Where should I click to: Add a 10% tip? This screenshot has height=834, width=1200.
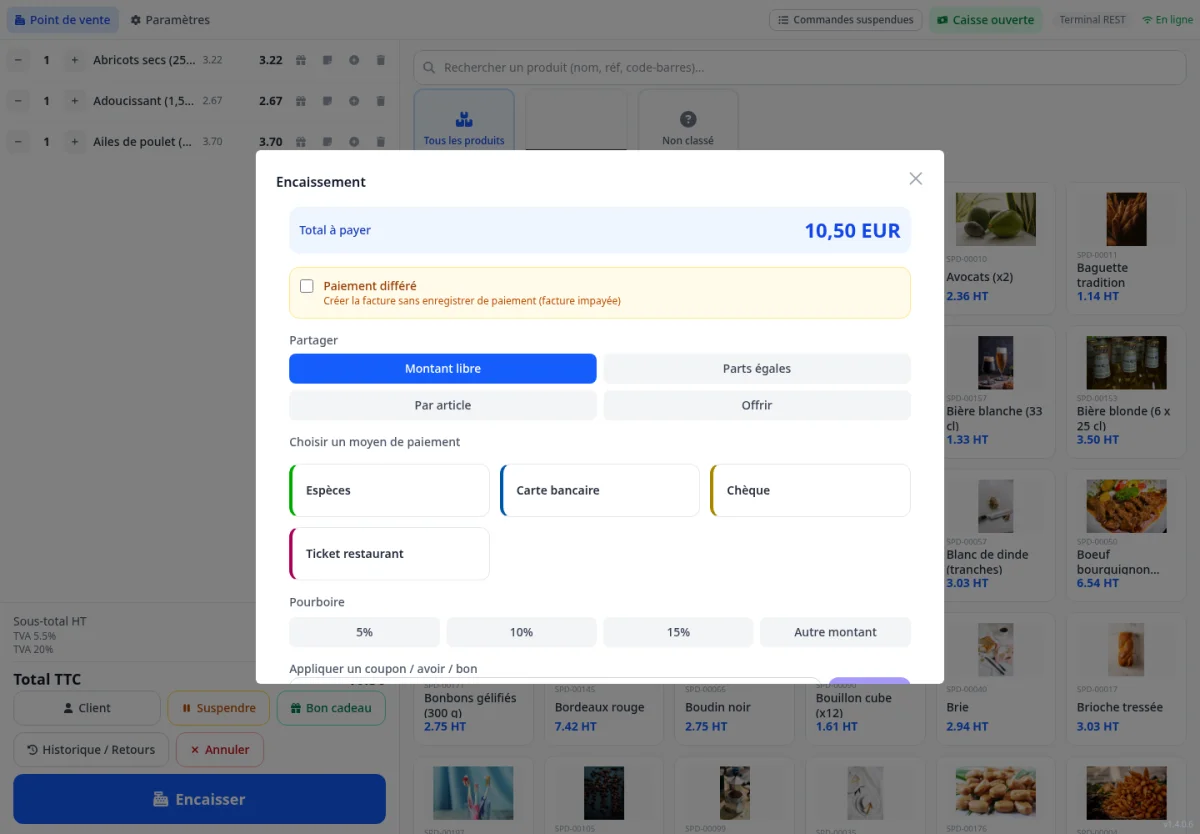(x=521, y=632)
